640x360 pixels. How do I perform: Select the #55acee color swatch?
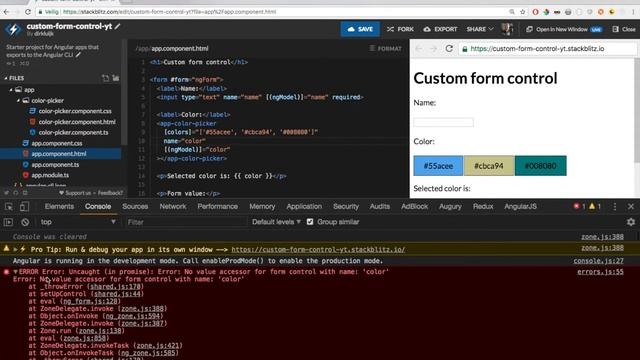pyautogui.click(x=438, y=166)
